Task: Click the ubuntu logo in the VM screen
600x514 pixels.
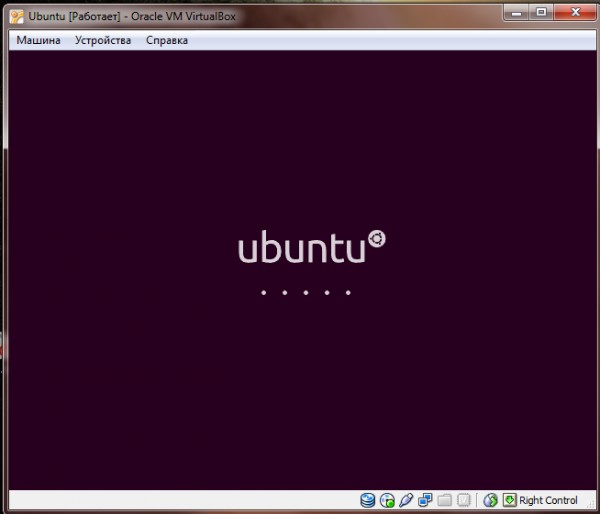Action: pyautogui.click(x=312, y=246)
